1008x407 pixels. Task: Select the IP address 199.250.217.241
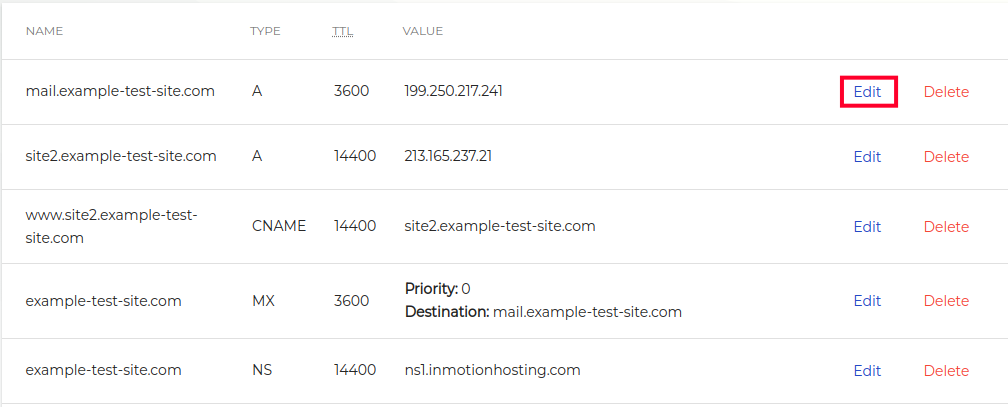[x=453, y=91]
